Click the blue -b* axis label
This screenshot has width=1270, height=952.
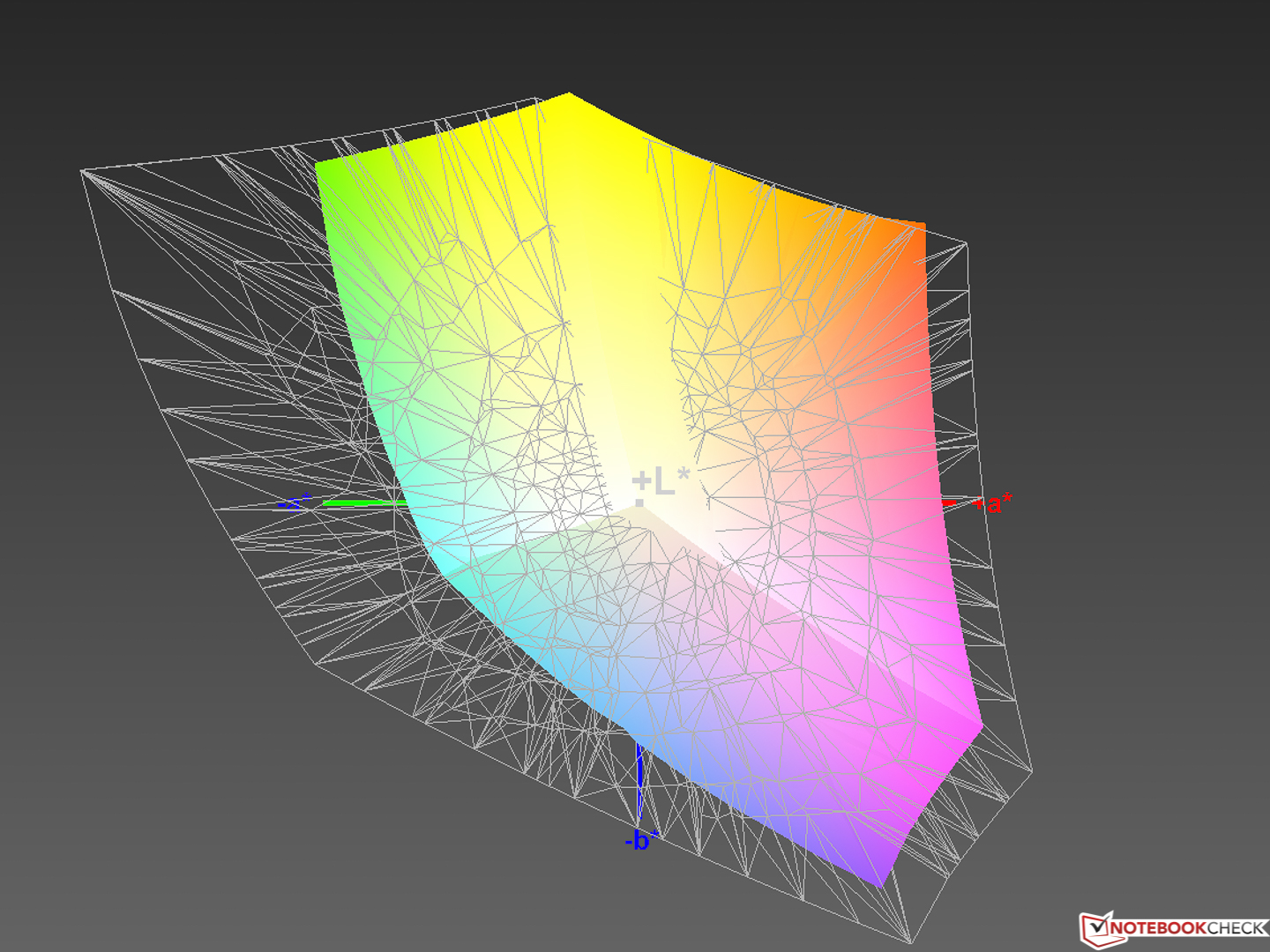(640, 840)
